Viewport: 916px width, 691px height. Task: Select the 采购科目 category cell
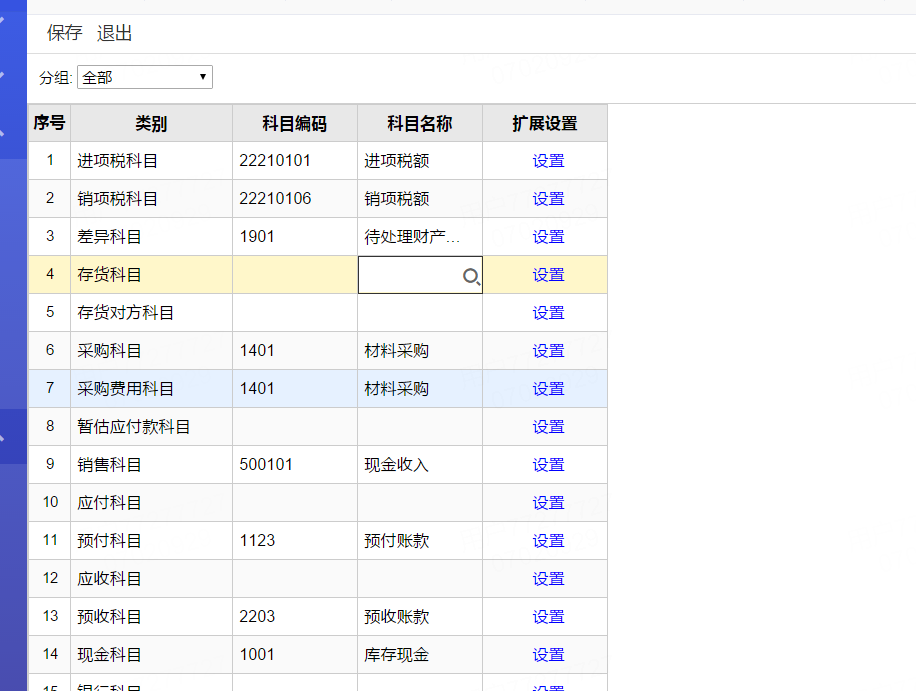click(151, 350)
